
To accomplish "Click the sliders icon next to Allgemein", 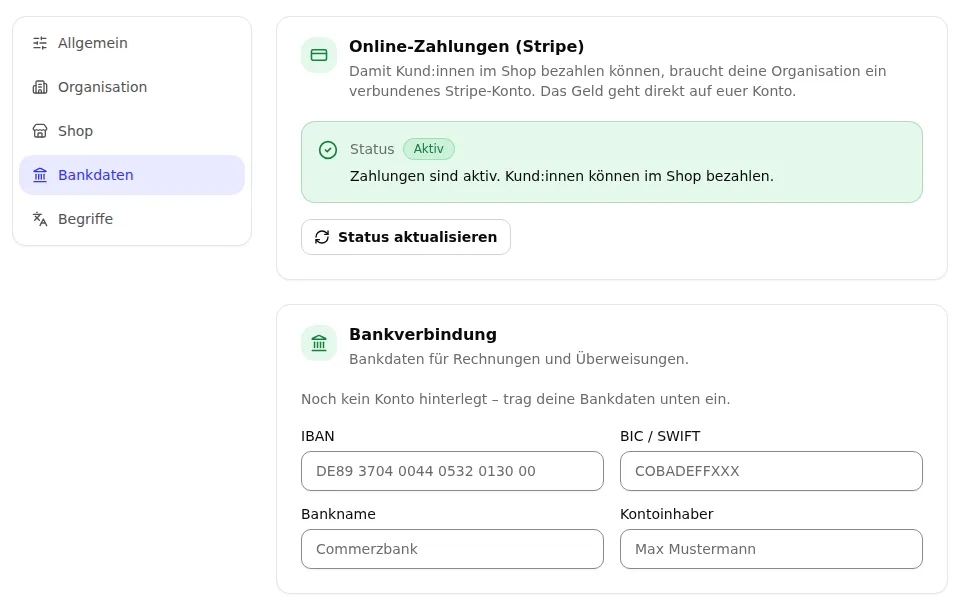I will [40, 43].
